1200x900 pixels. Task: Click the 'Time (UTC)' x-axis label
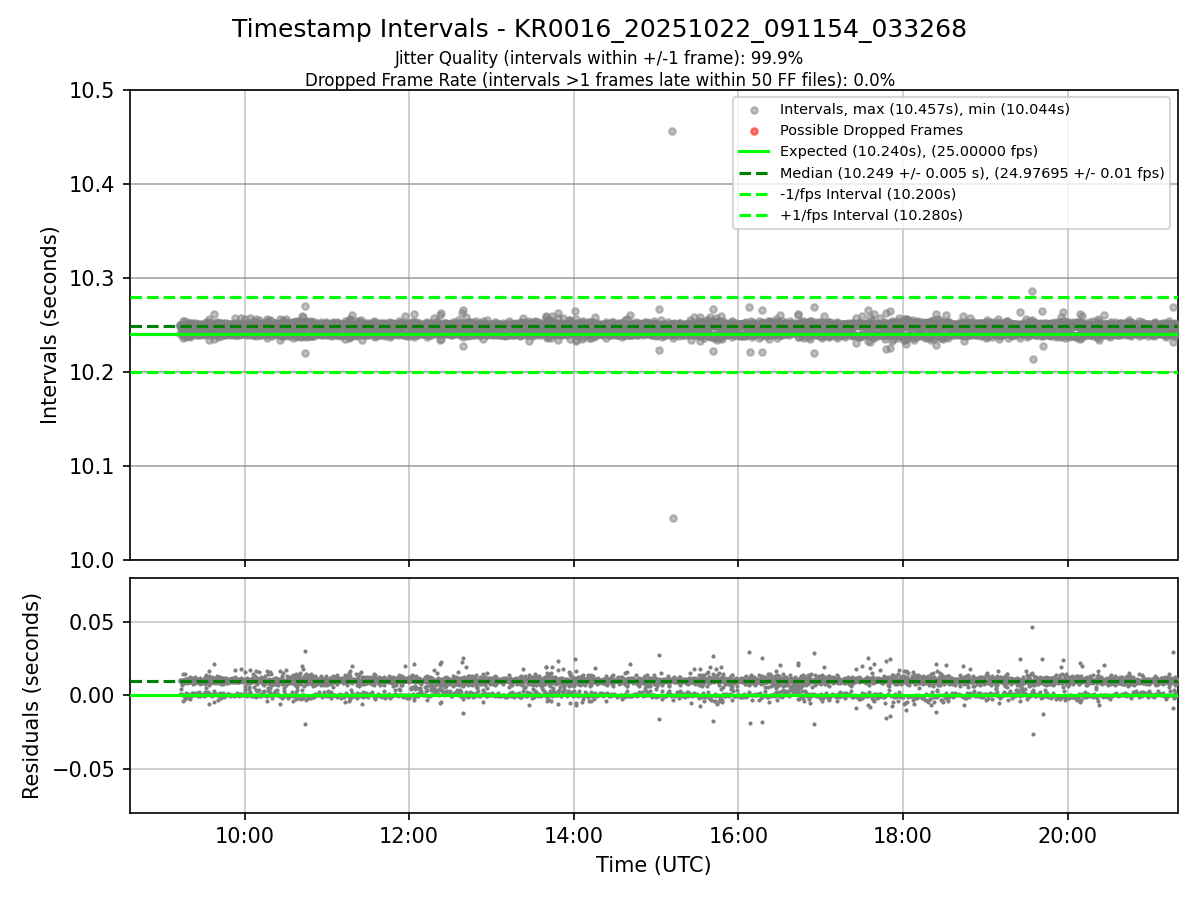[653, 865]
